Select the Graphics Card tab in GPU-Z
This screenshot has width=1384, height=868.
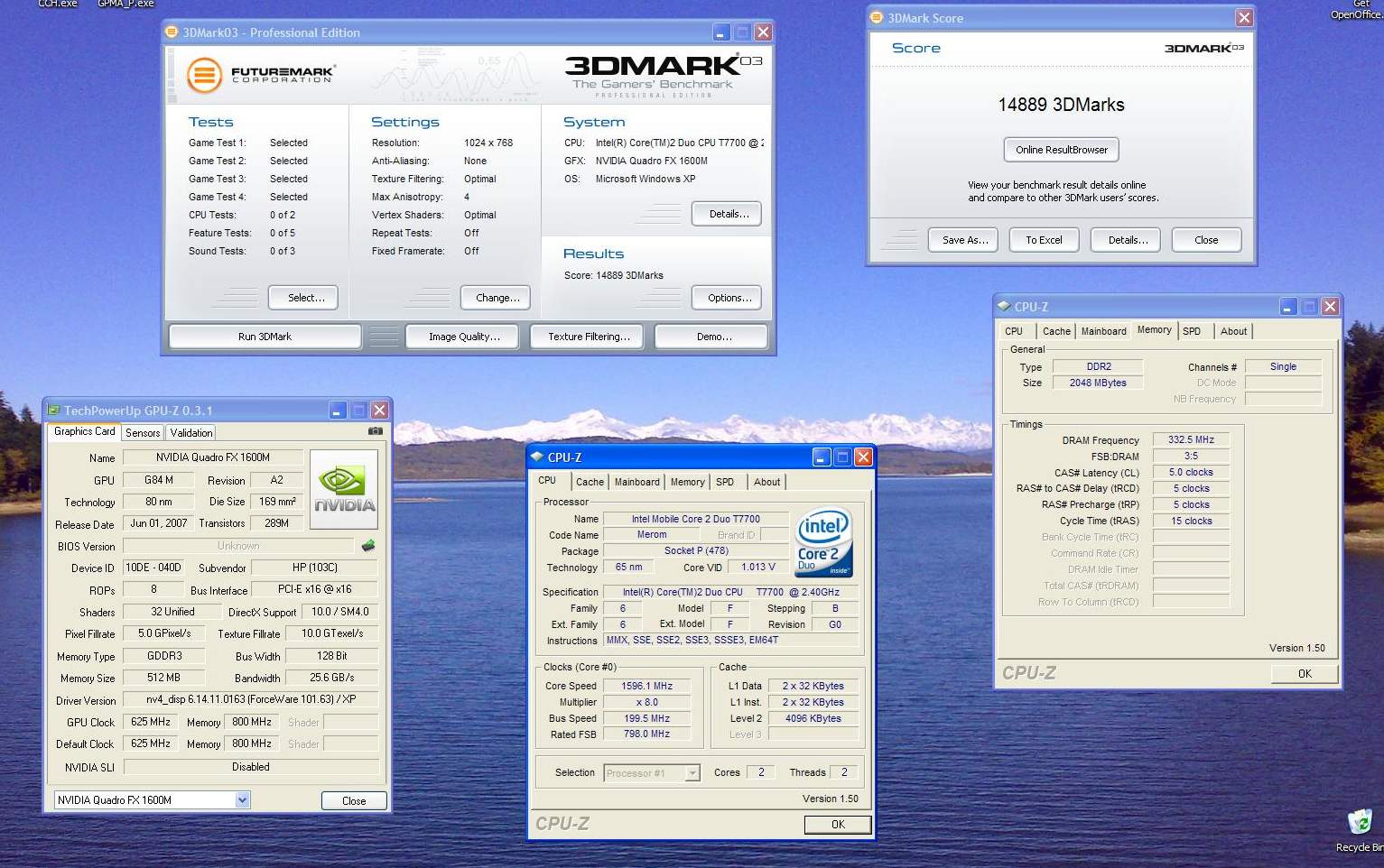coord(84,431)
